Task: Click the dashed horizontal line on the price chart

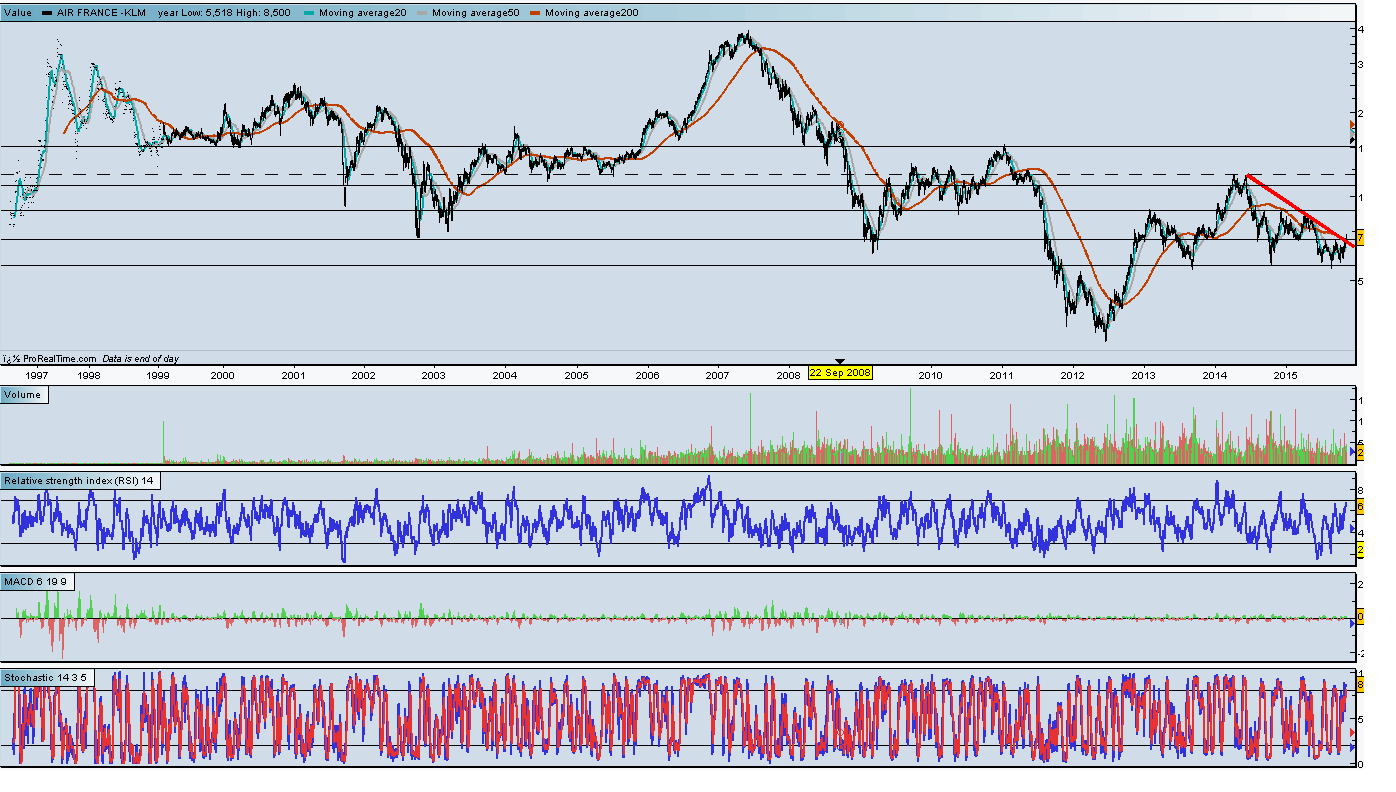Action: point(678,174)
